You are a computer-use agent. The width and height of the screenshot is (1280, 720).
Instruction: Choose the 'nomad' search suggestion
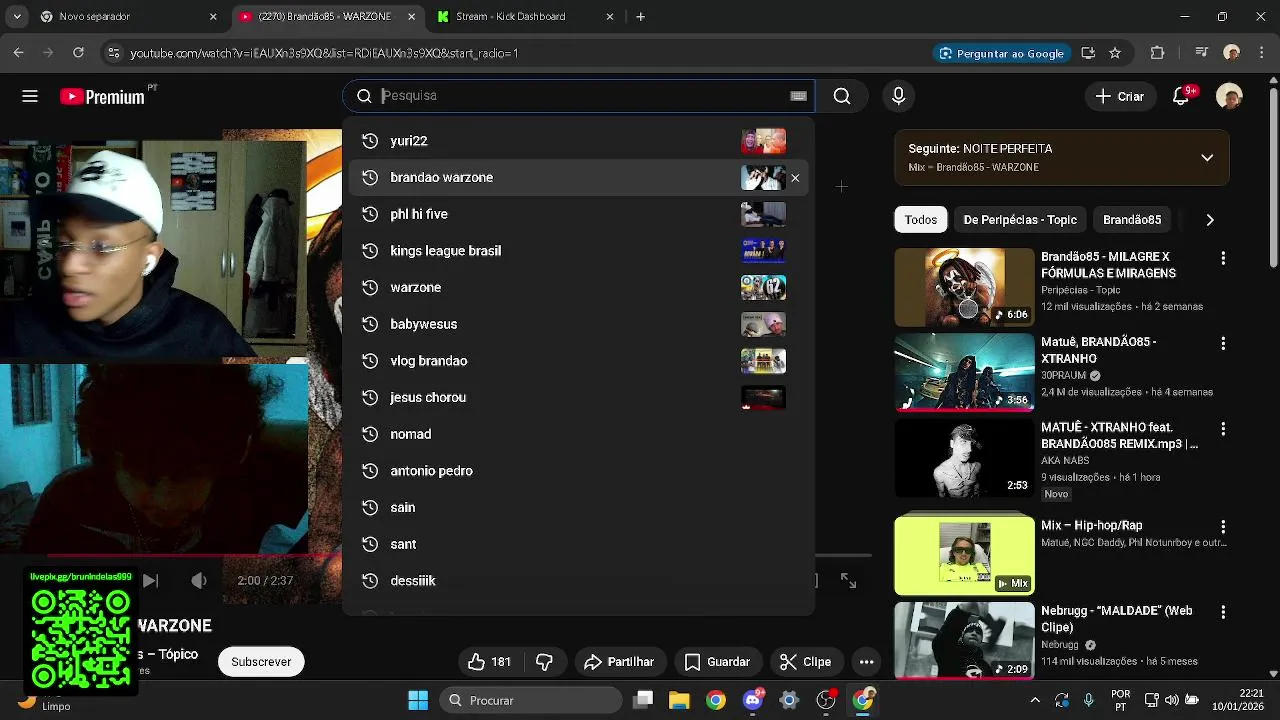coord(578,434)
